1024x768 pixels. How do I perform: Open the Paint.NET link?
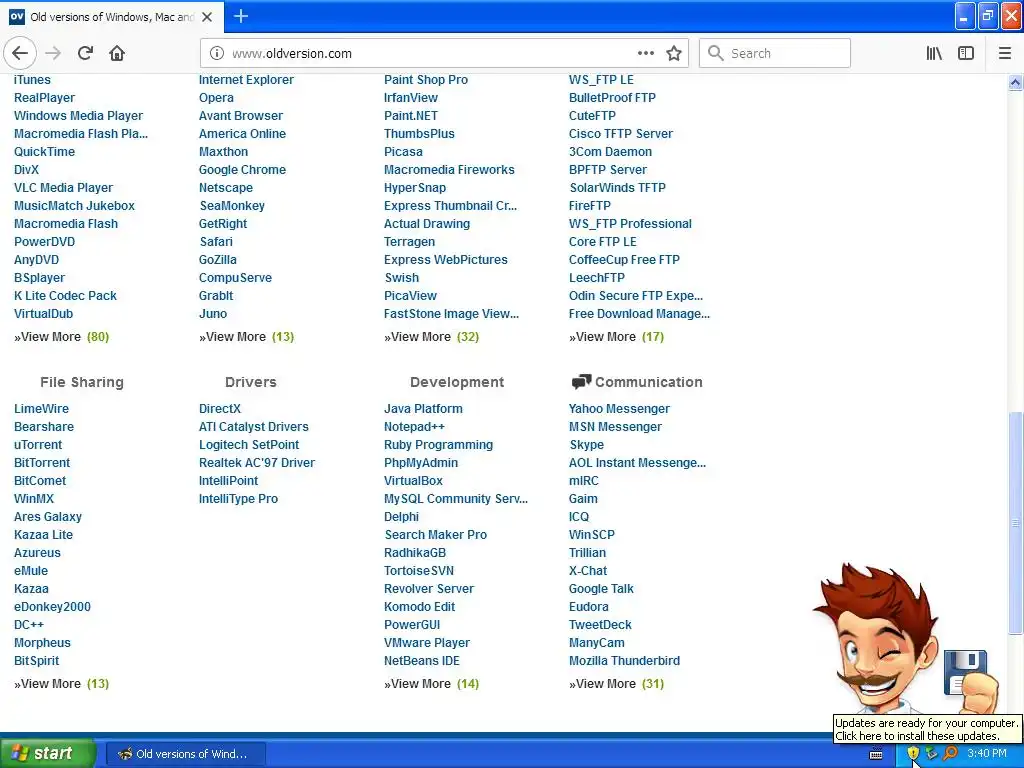(x=411, y=116)
